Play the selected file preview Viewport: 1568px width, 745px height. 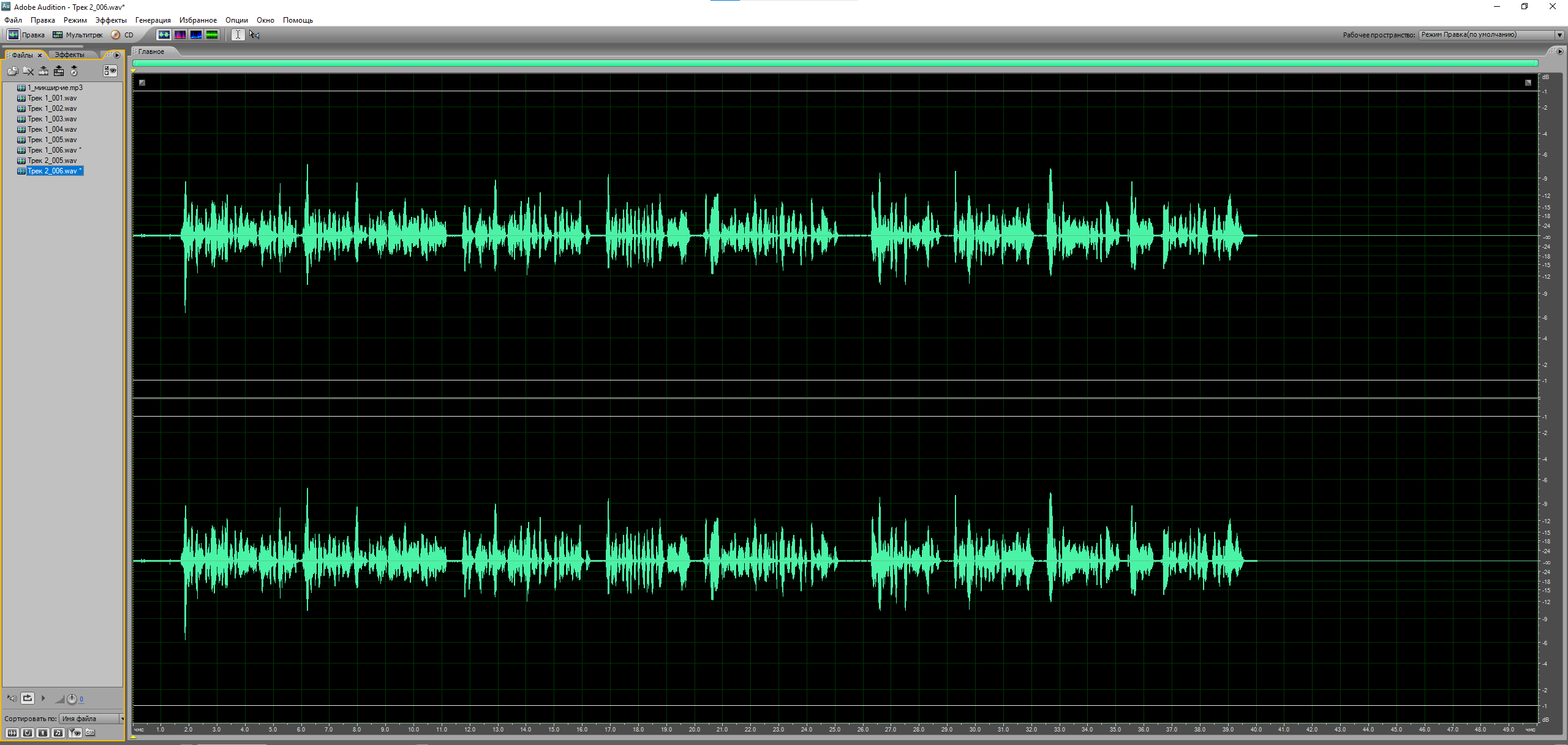[x=43, y=698]
